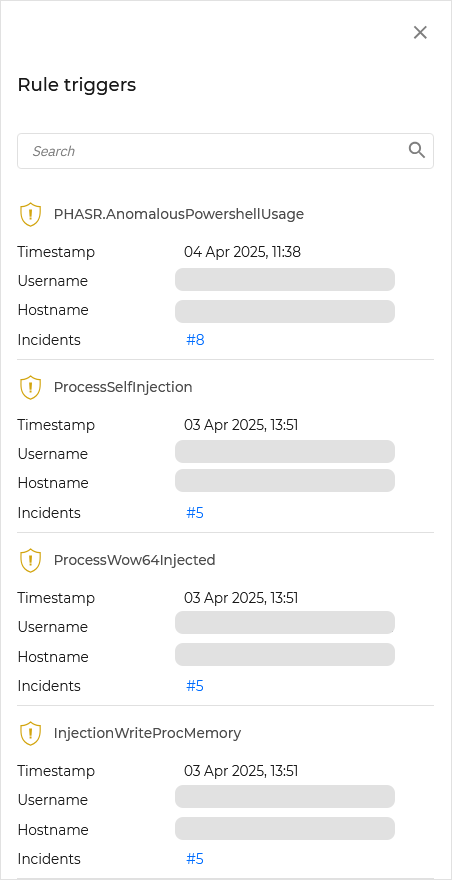This screenshot has height=880, width=452.
Task: Click the shield icon beside InjectionWriteProcMemory
Action: 30,733
